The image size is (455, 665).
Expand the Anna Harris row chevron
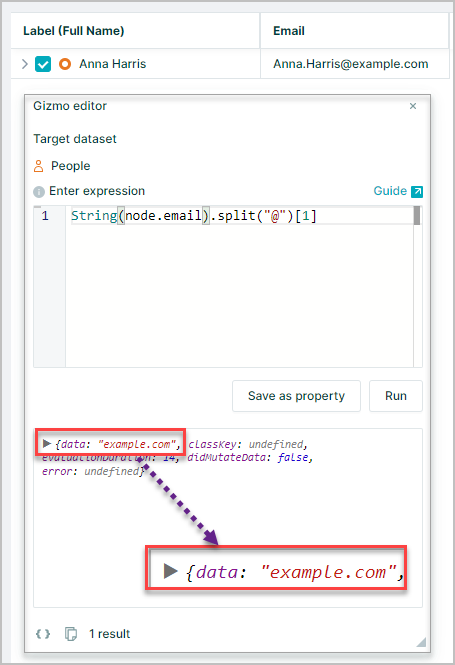click(25, 64)
